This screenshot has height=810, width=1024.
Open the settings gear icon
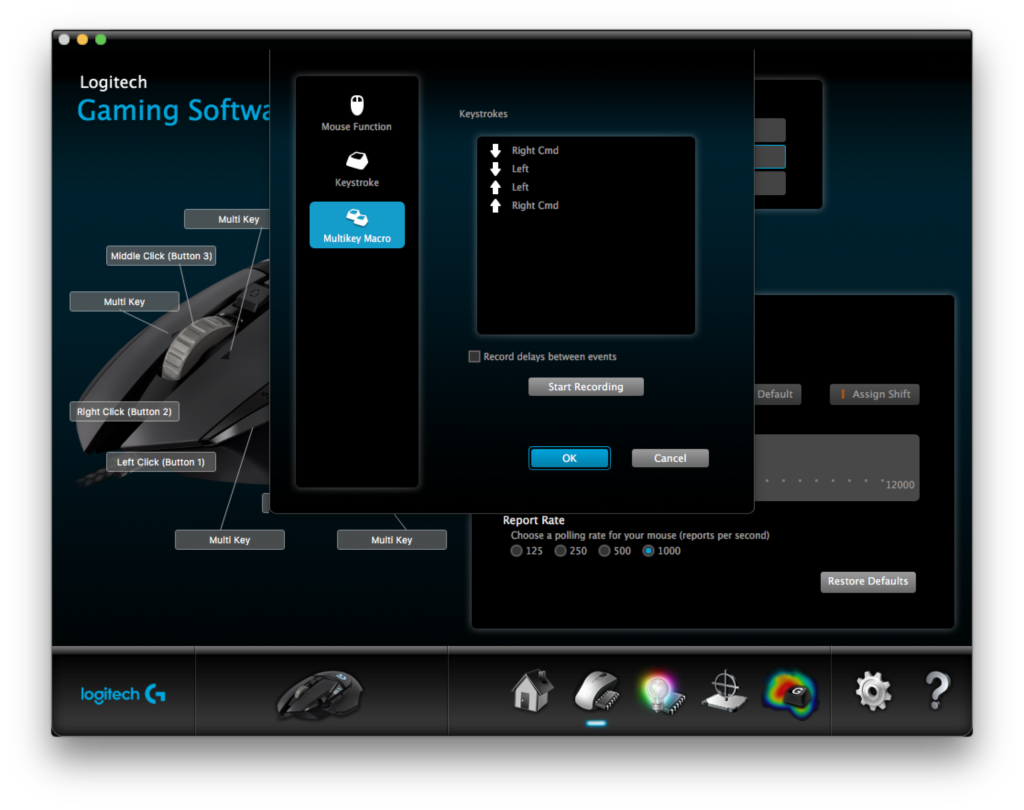[x=873, y=690]
